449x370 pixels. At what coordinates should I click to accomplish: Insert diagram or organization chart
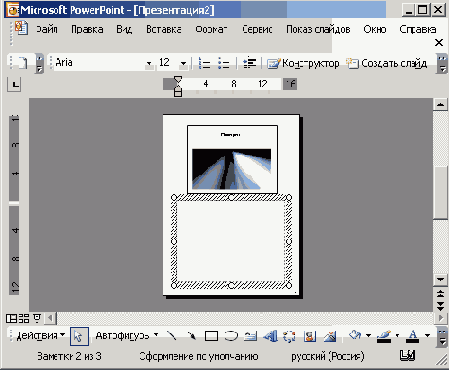pos(289,336)
